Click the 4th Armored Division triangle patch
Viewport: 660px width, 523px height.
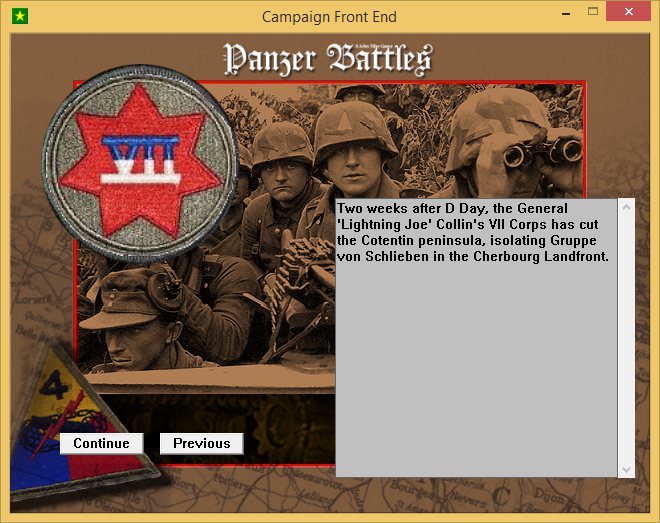click(78, 425)
